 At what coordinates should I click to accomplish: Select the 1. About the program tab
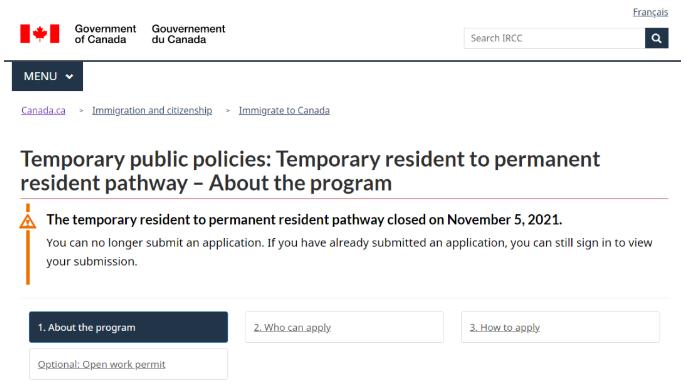(x=128, y=327)
